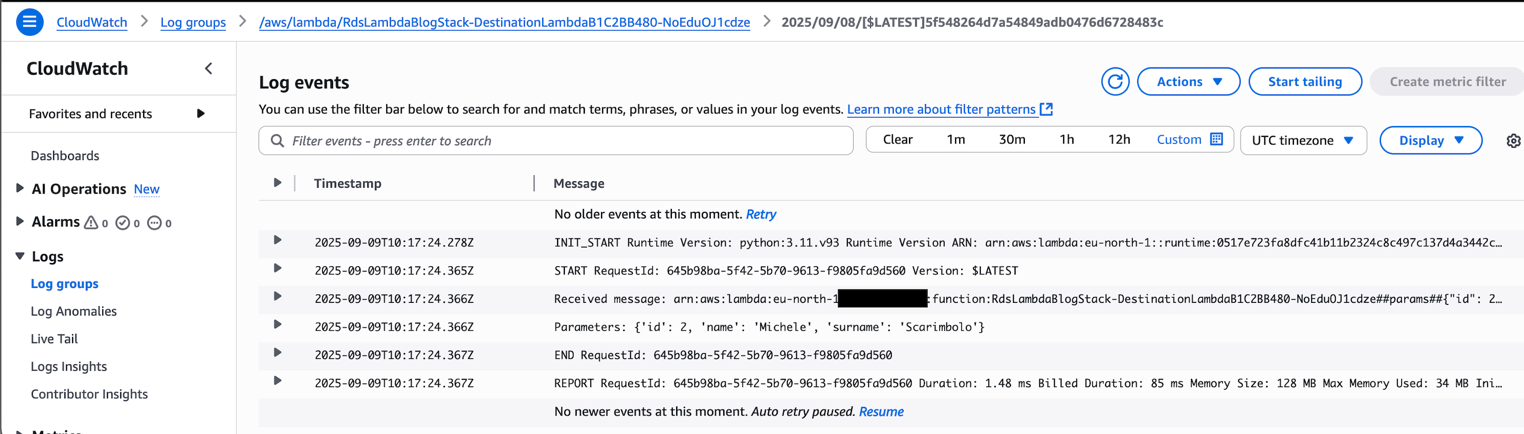This screenshot has width=1524, height=434.
Task: Collapse the Logs section
Action: pyautogui.click(x=19, y=257)
